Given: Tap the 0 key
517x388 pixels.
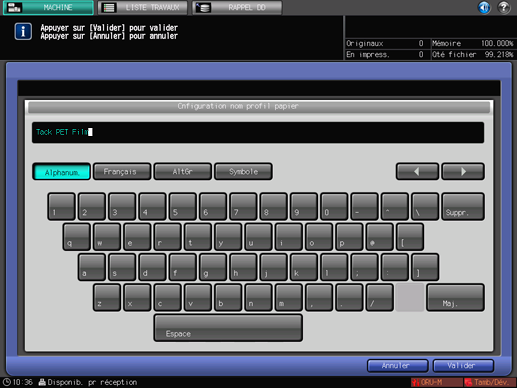Looking at the screenshot, I should click(334, 206).
